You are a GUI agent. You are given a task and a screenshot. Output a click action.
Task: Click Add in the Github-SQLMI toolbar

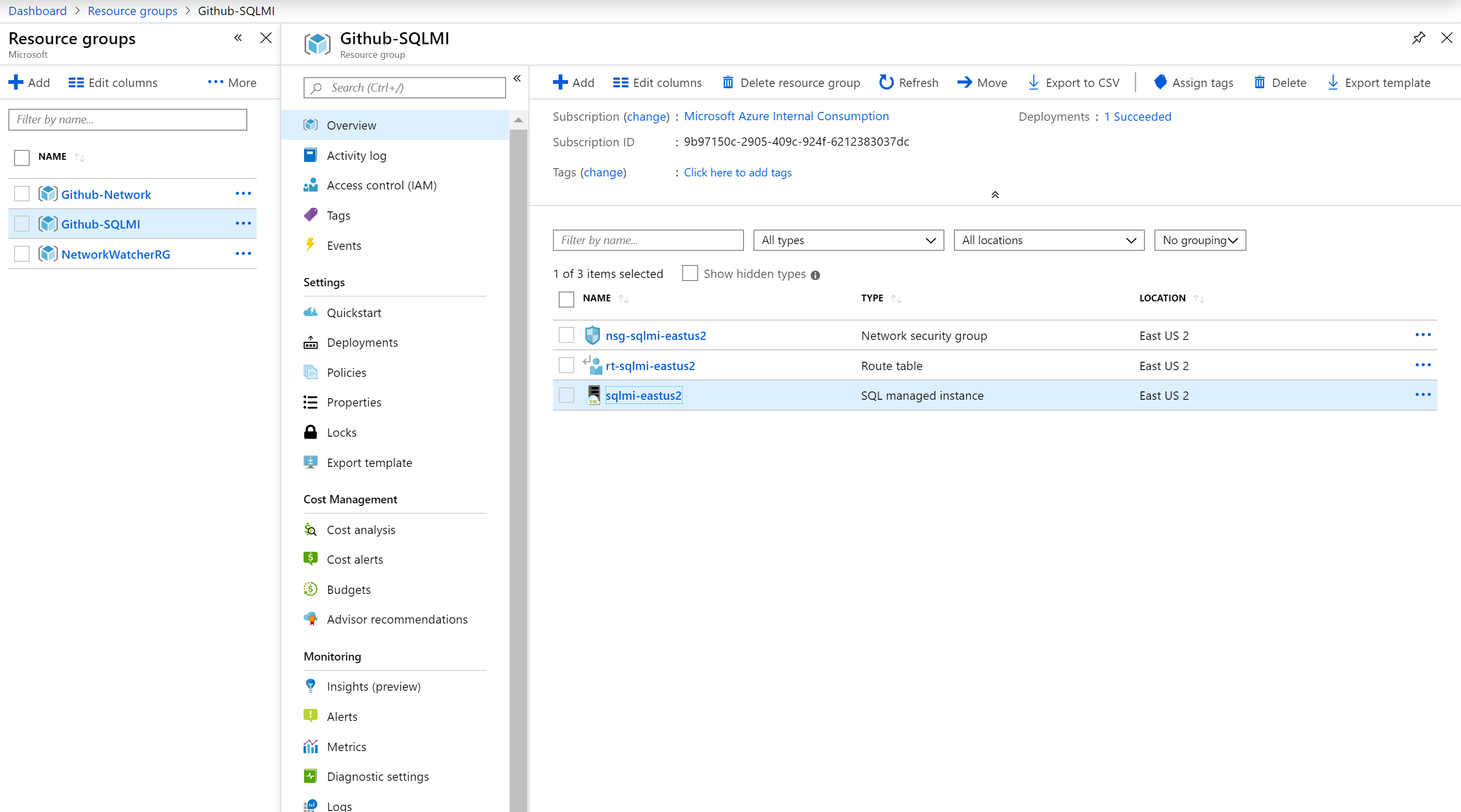pos(573,83)
